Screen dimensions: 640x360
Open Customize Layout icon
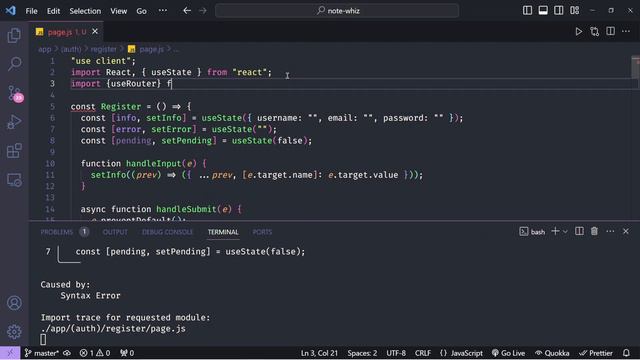[x=575, y=11]
